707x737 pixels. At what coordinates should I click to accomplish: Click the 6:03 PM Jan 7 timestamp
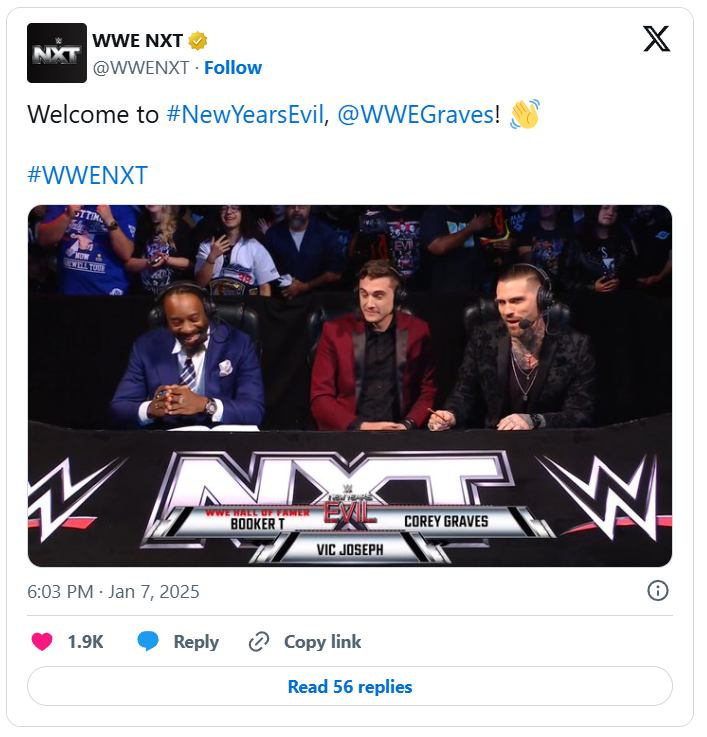pos(113,592)
